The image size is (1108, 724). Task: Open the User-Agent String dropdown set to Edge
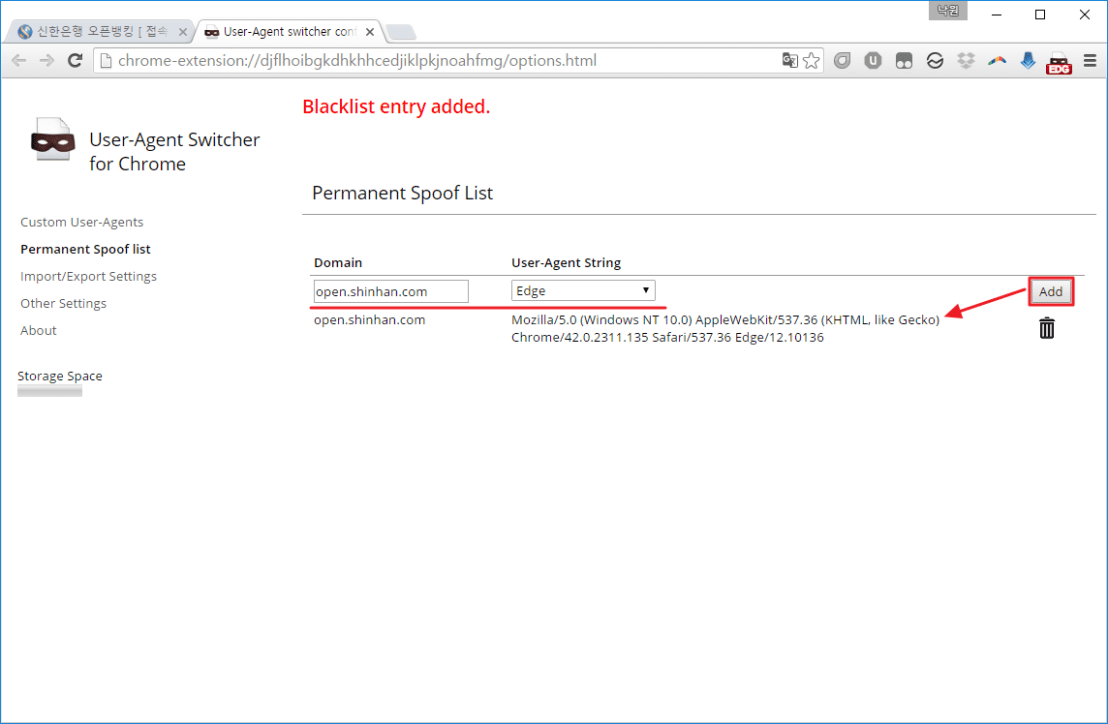click(x=583, y=291)
